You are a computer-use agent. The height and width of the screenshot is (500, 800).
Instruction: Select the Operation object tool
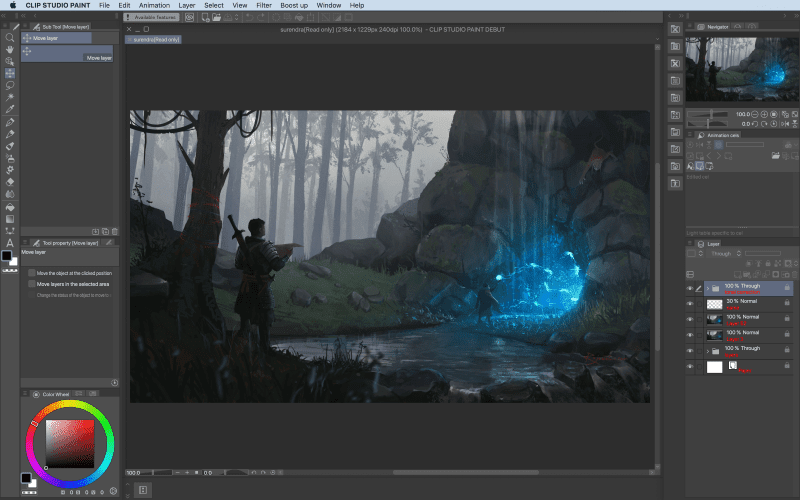9,61
